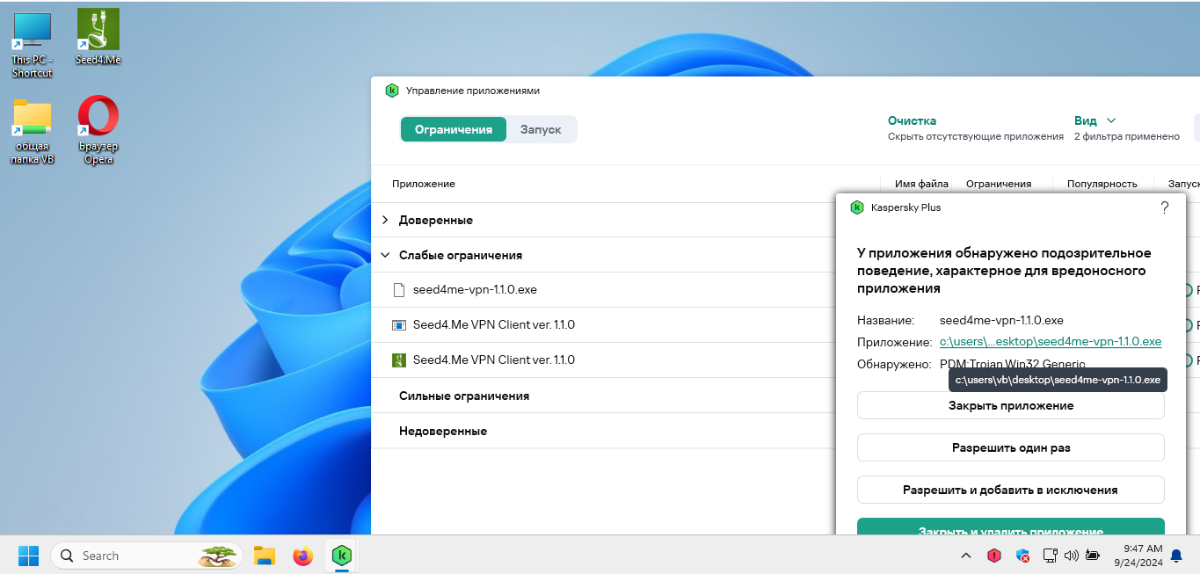Launch Firefox from the taskbar
The image size is (1200, 574).
click(303, 555)
